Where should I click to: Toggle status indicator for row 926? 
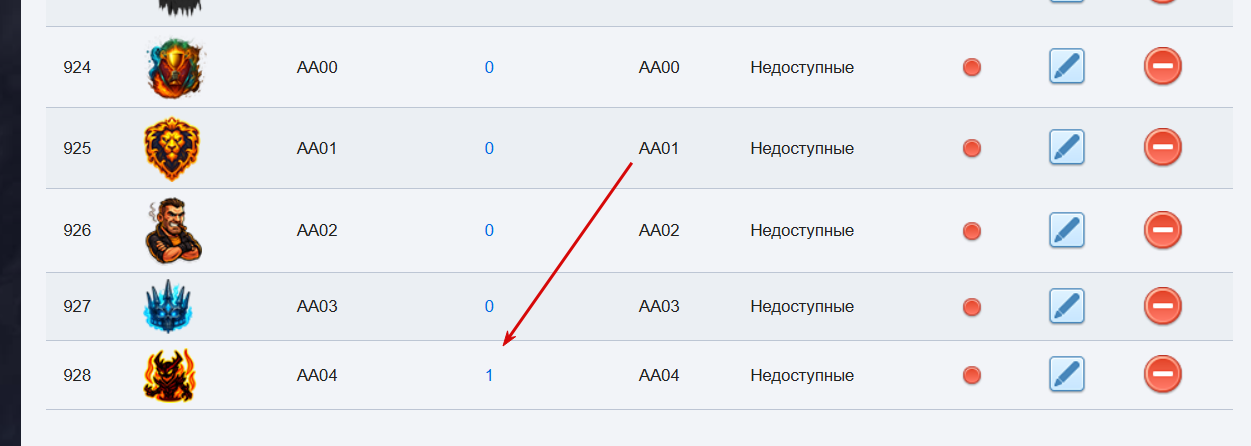tap(971, 231)
